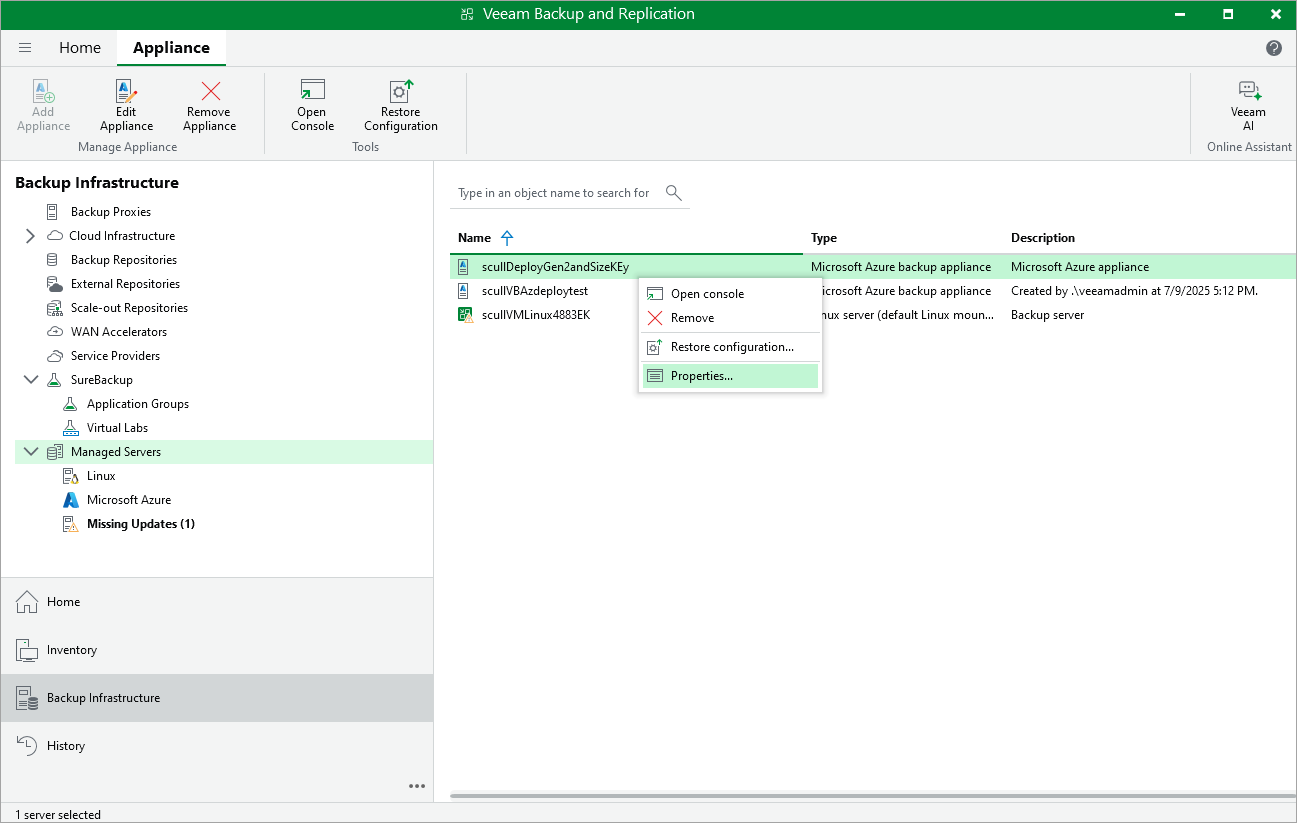Image resolution: width=1297 pixels, height=823 pixels.
Task: Click the Inventory navigation icon
Action: [x=27, y=650]
